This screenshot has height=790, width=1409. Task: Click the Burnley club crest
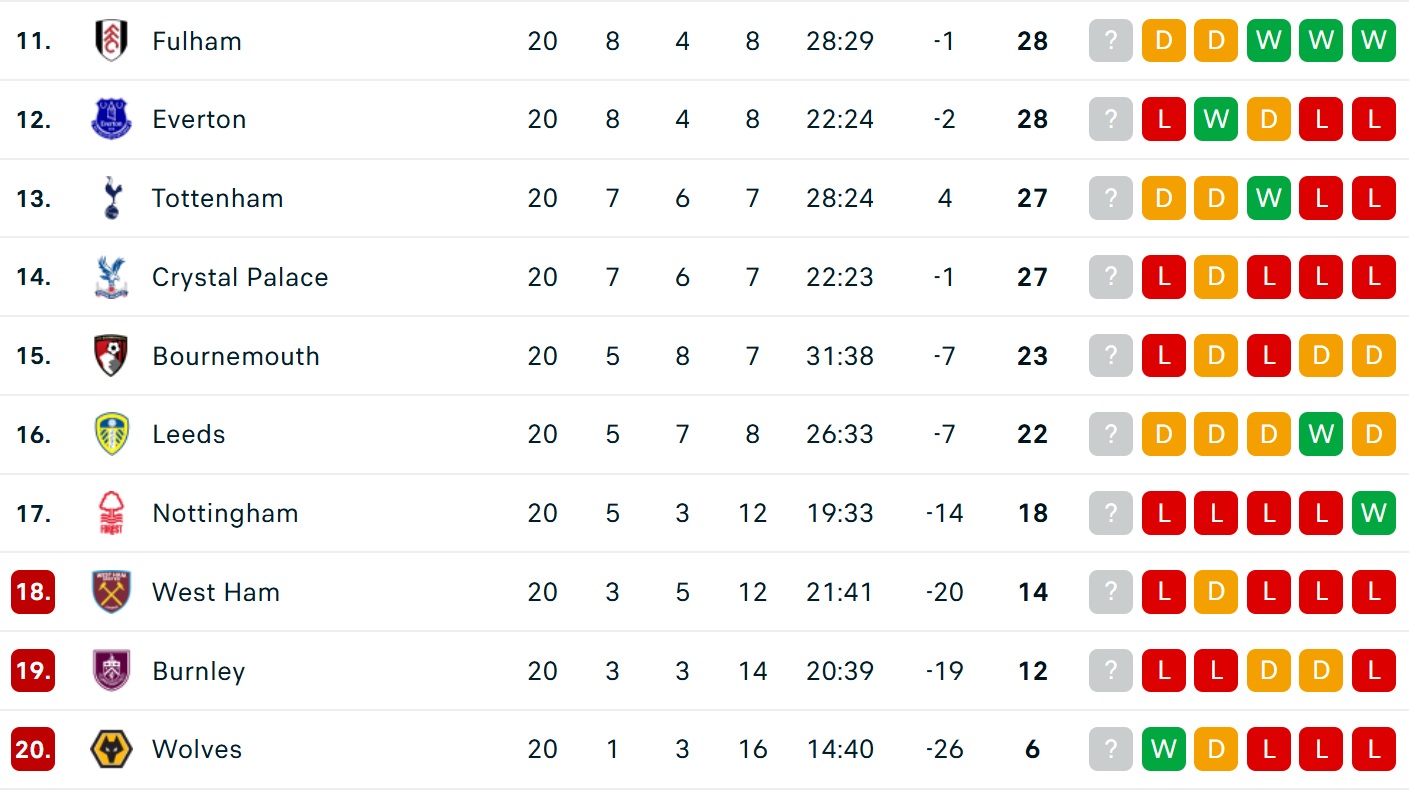point(111,671)
